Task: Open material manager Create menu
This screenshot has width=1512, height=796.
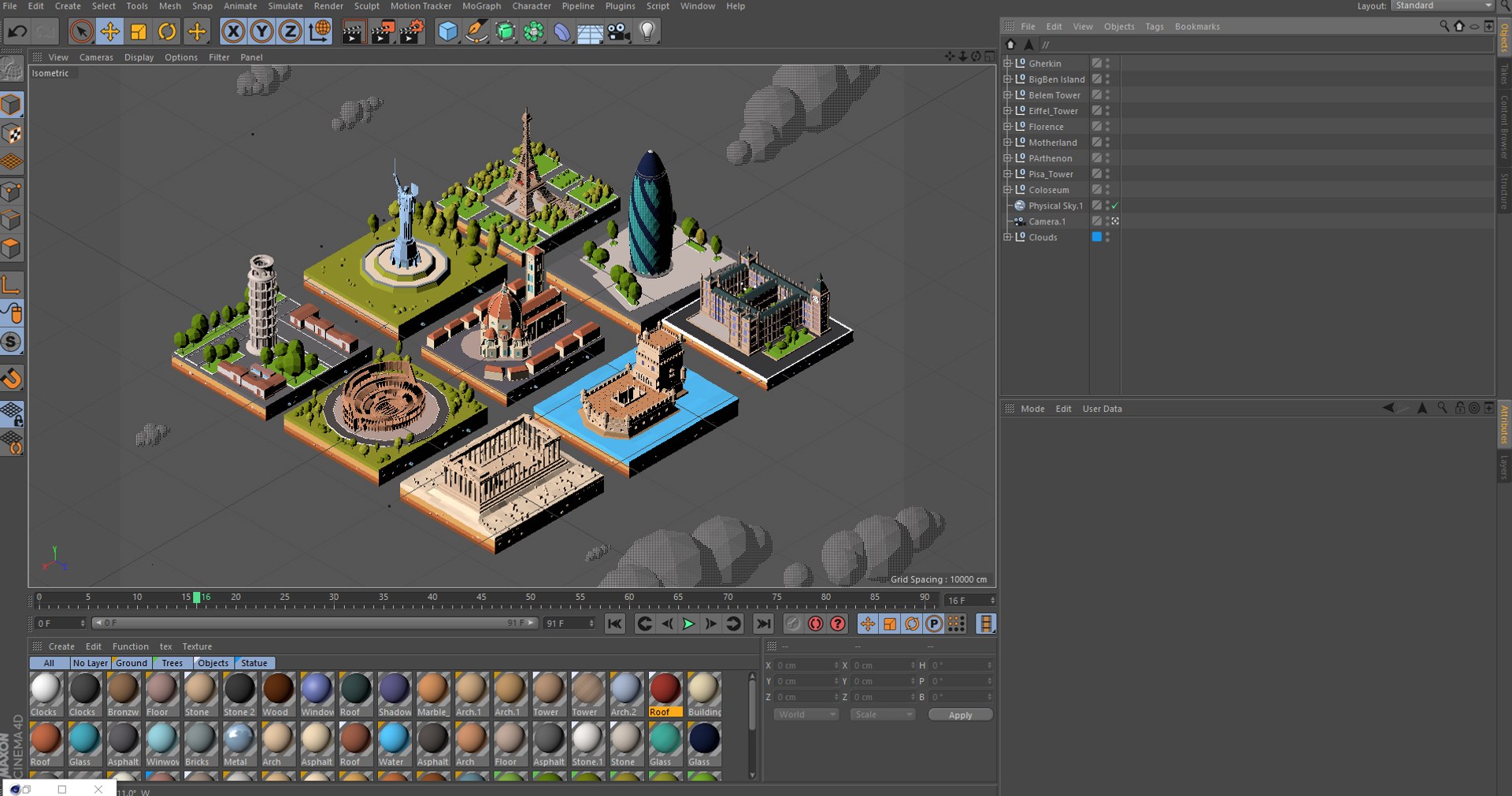Action: click(61, 646)
